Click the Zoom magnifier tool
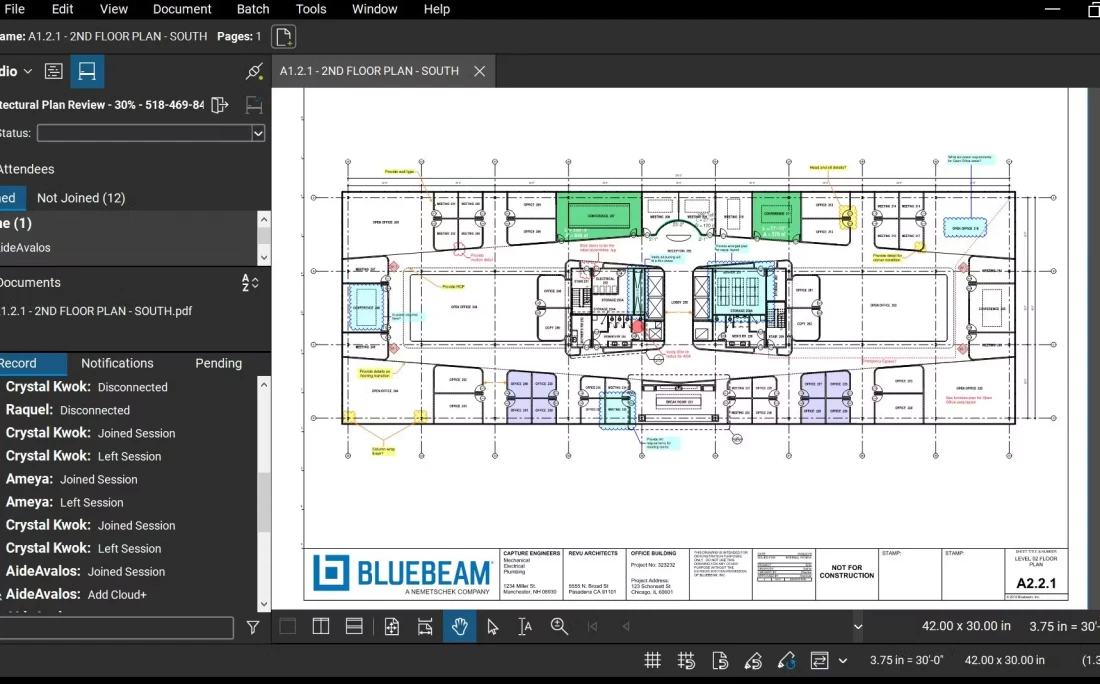Viewport: 1100px width, 684px height. pos(559,627)
